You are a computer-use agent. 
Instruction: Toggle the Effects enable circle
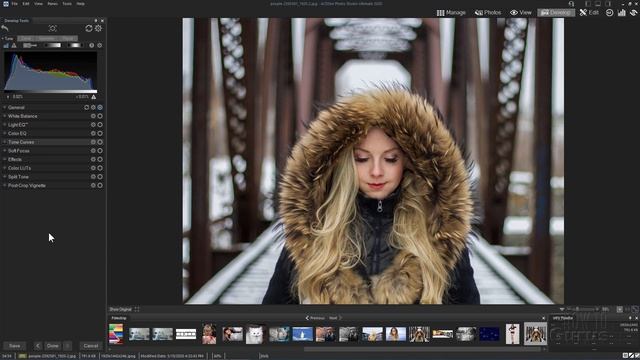tap(100, 159)
